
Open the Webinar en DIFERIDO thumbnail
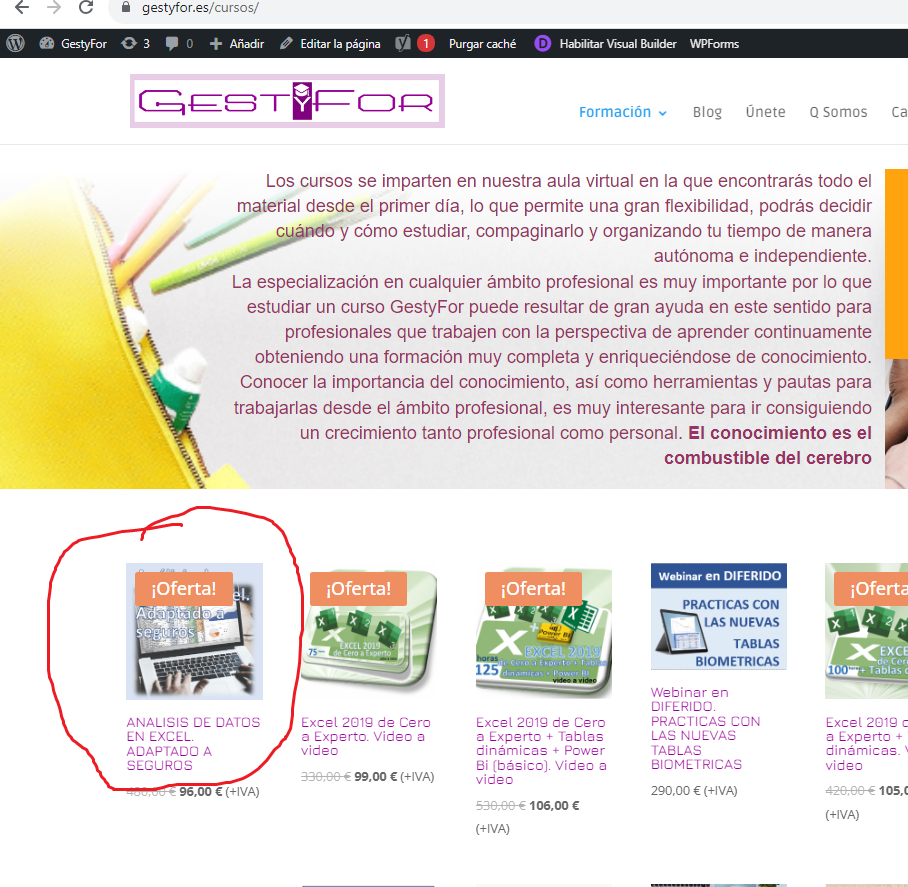click(x=719, y=616)
